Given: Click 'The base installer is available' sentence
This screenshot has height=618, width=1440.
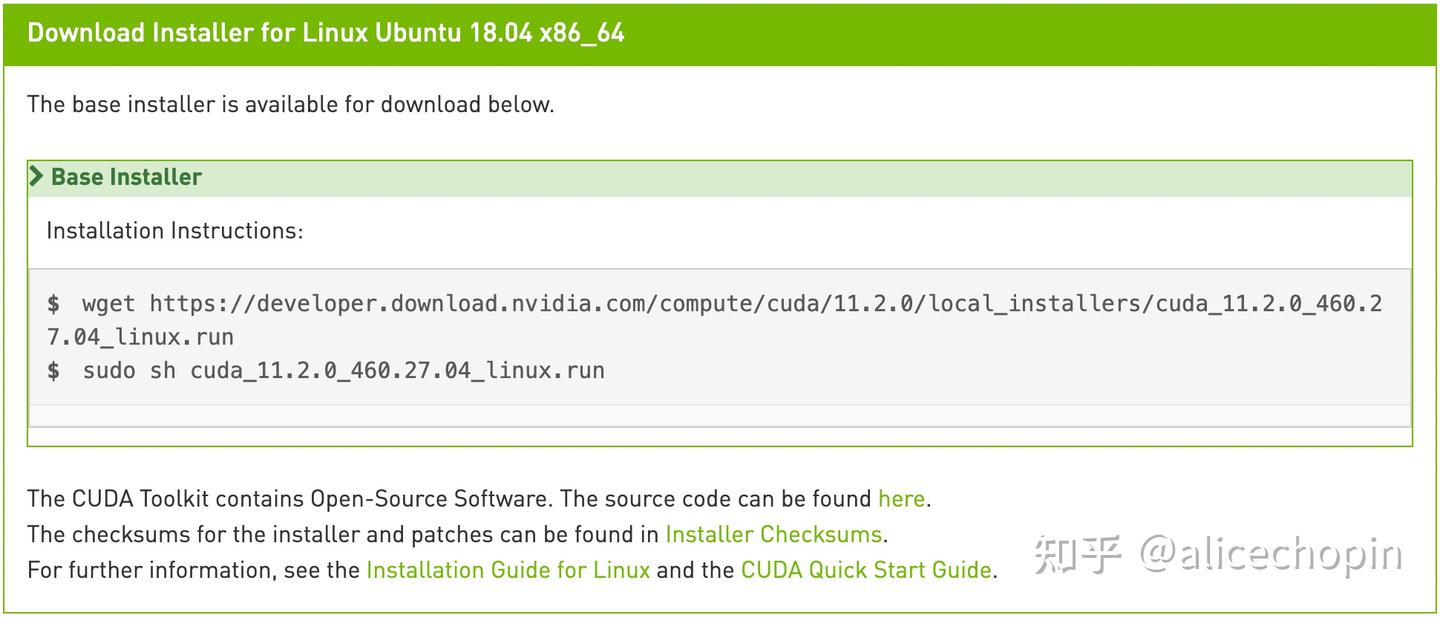Looking at the screenshot, I should pyautogui.click(x=290, y=104).
